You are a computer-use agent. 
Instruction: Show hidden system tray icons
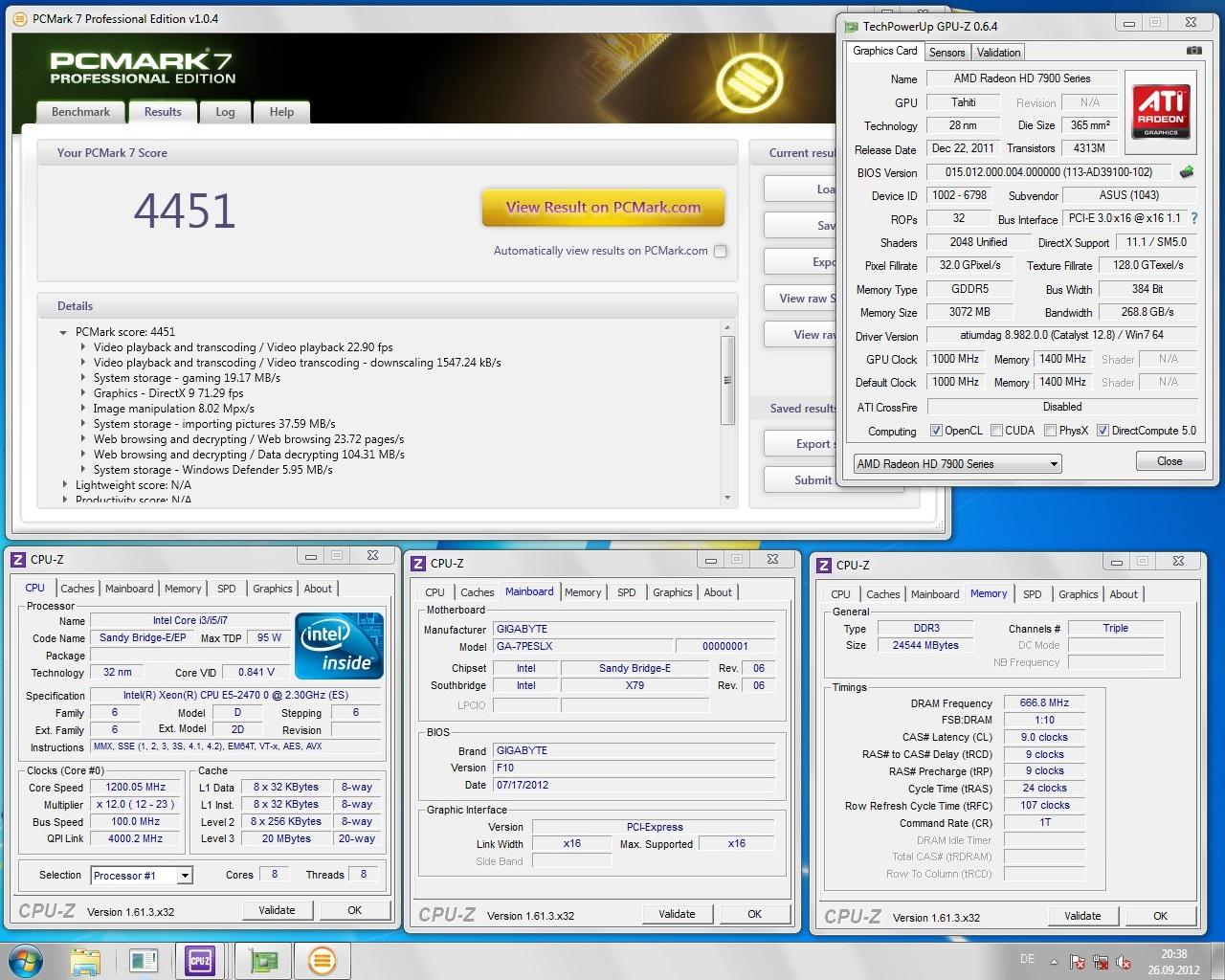1055,962
